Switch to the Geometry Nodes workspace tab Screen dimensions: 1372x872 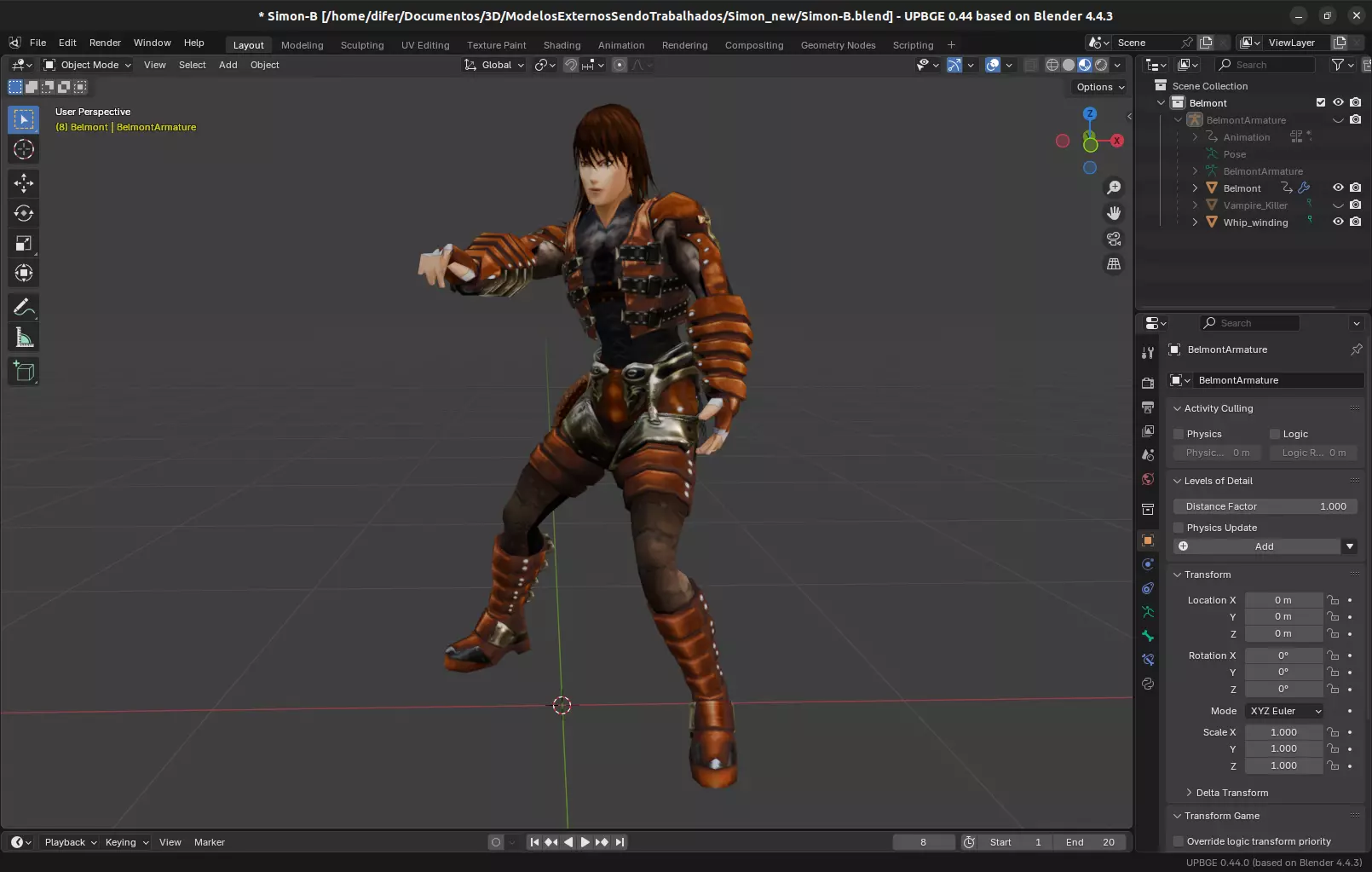pyautogui.click(x=838, y=45)
